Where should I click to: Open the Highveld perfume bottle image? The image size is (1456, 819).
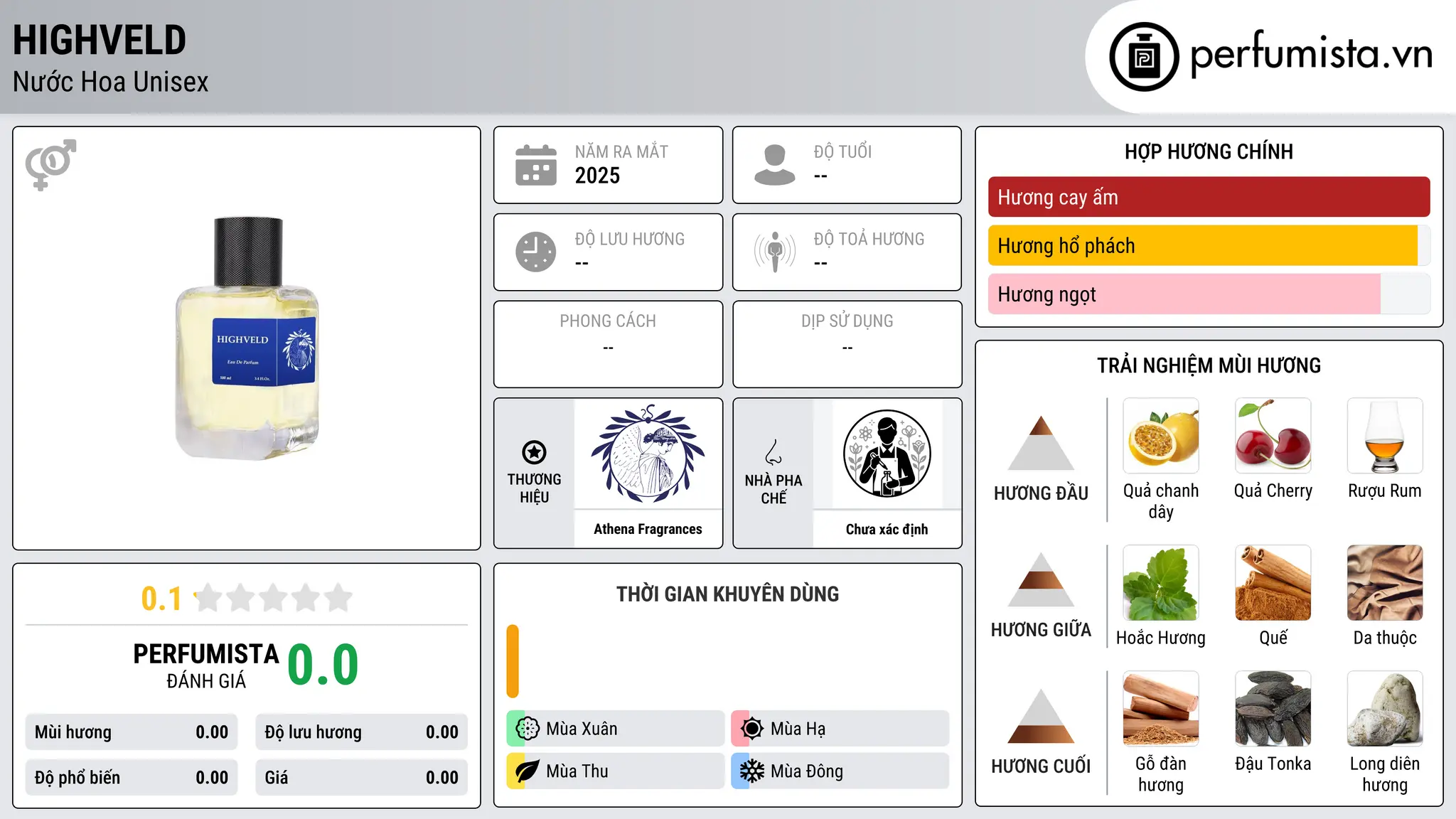tap(247, 338)
